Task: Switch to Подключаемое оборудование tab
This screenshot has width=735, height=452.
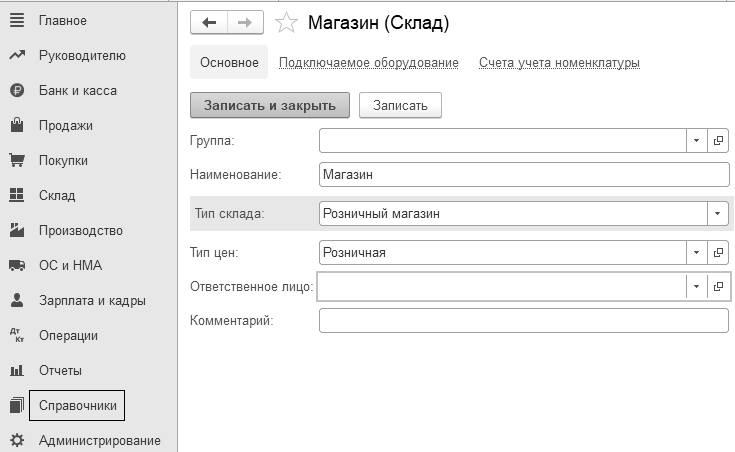Action: (x=368, y=62)
